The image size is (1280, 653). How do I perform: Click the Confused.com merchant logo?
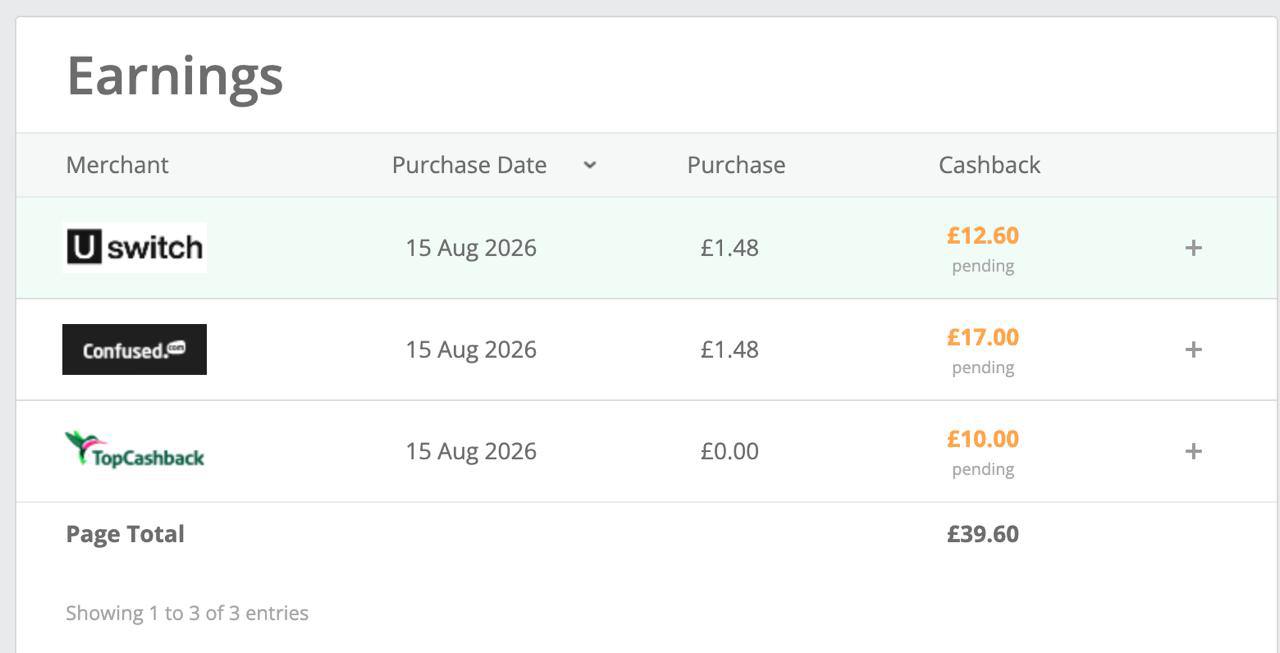[134, 349]
